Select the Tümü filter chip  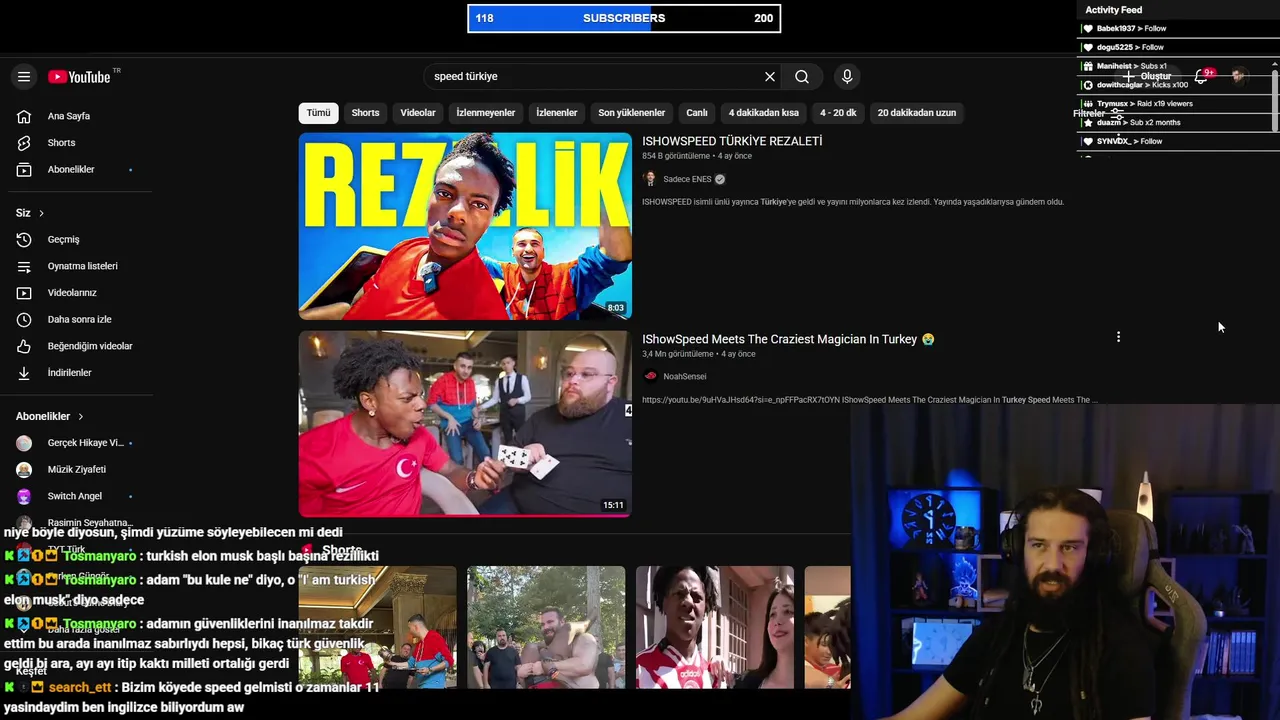point(318,113)
